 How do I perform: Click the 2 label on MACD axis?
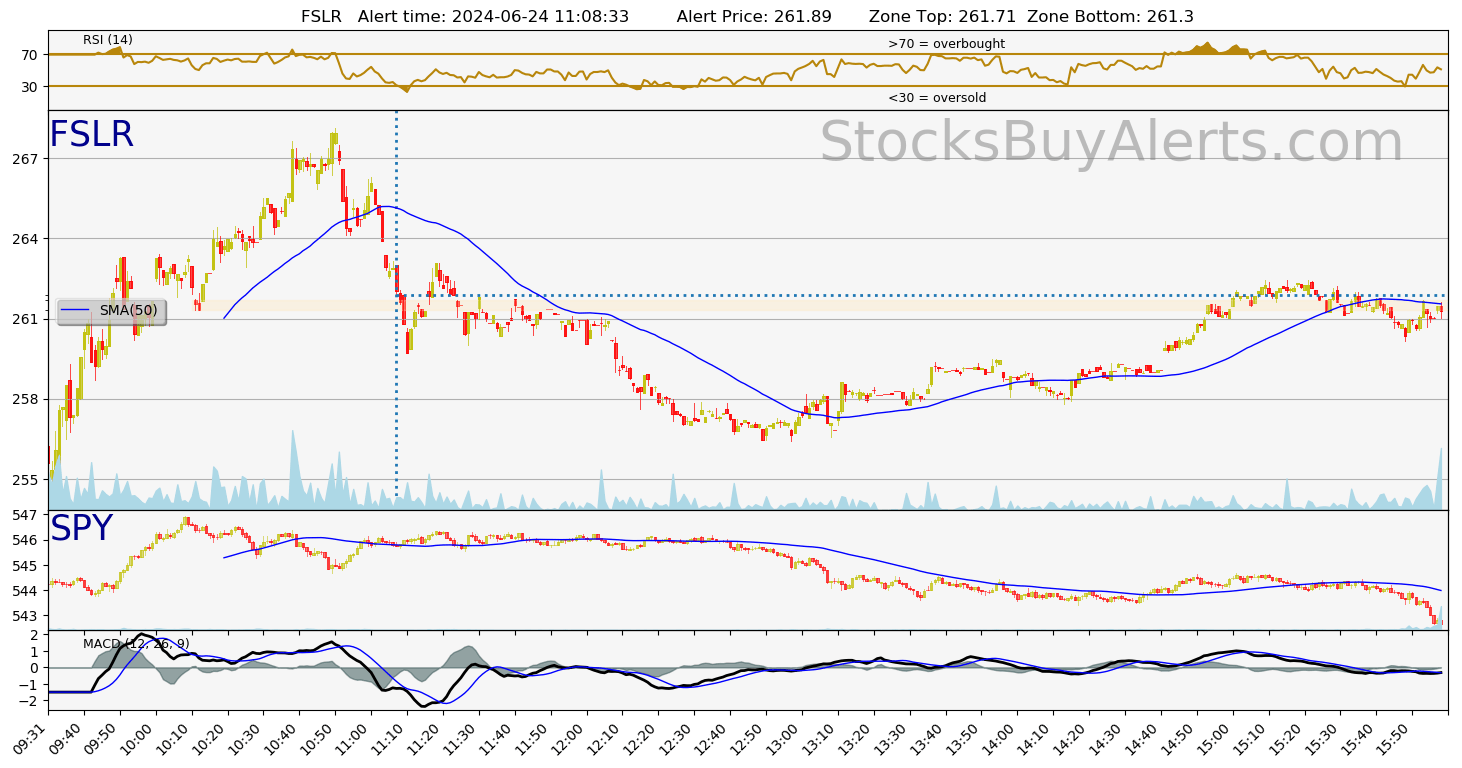coord(34,635)
